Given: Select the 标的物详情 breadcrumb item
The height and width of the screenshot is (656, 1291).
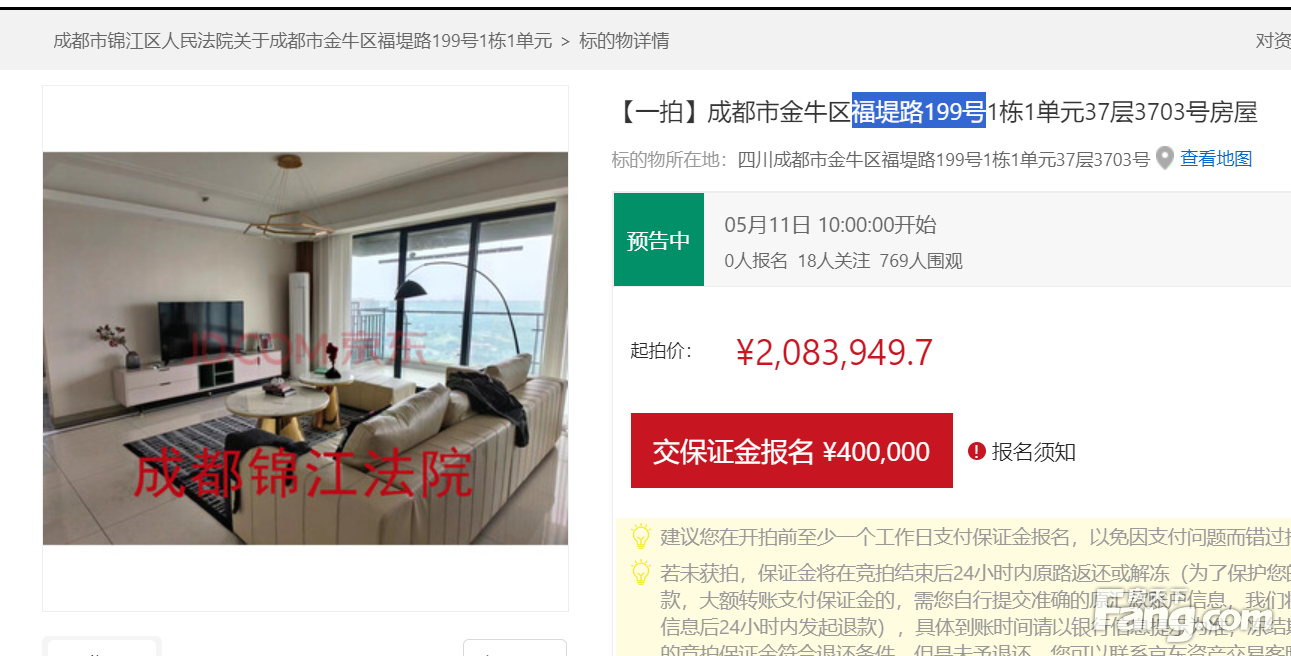Looking at the screenshot, I should [624, 41].
